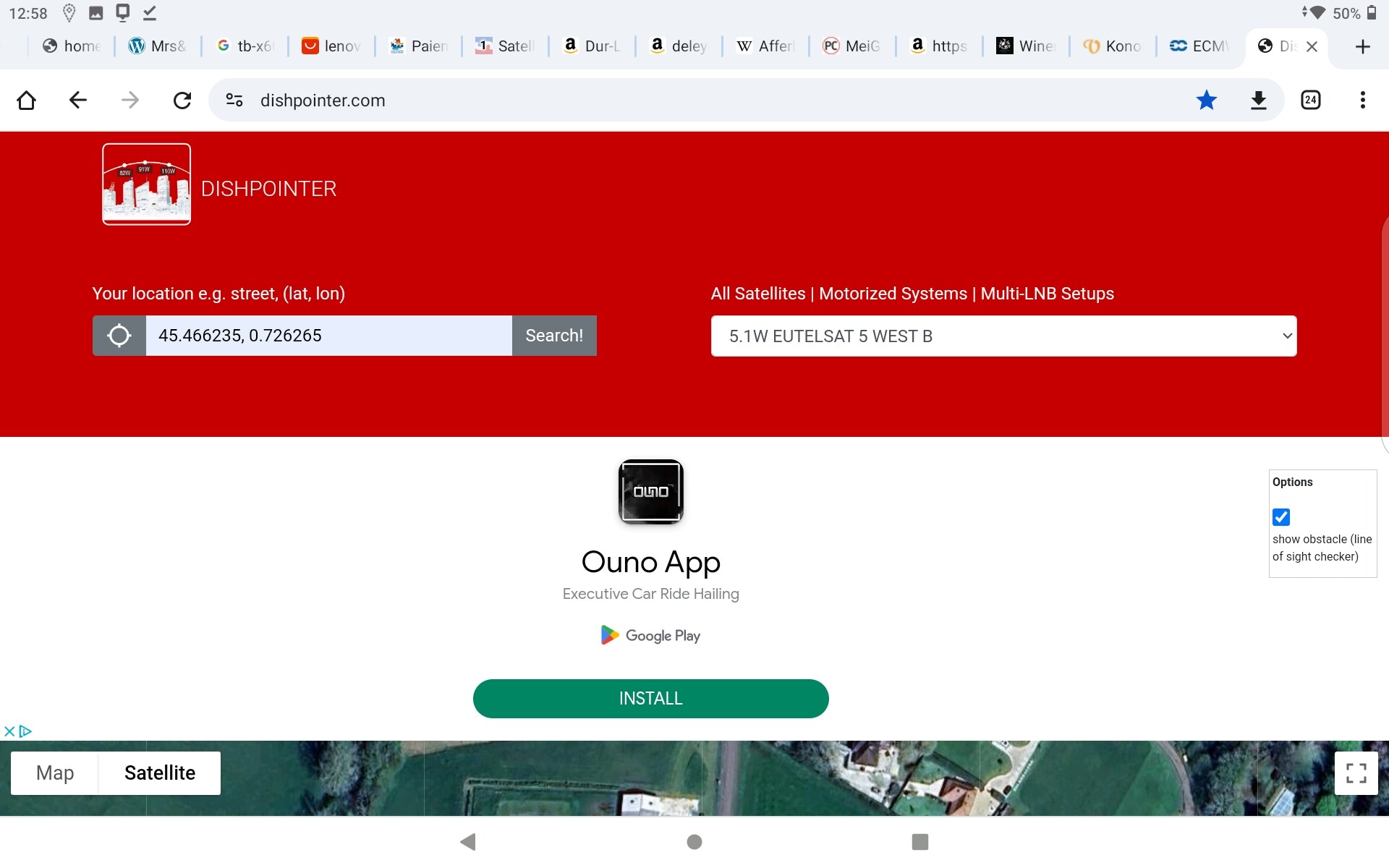Image resolution: width=1389 pixels, height=868 pixels.
Task: Uncheck show obstacle line of sight checkbox
Action: [x=1281, y=517]
